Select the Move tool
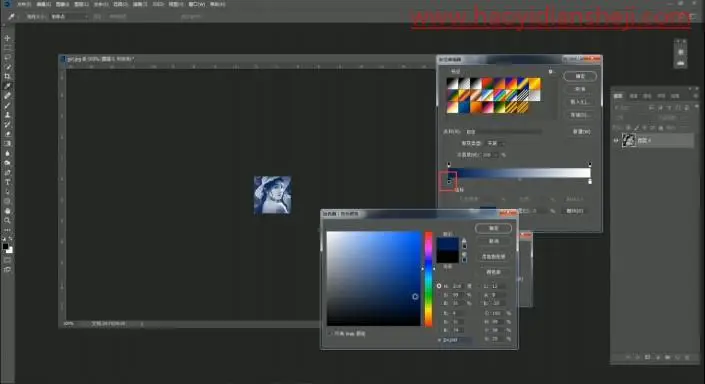705x384 pixels. (x=7, y=38)
